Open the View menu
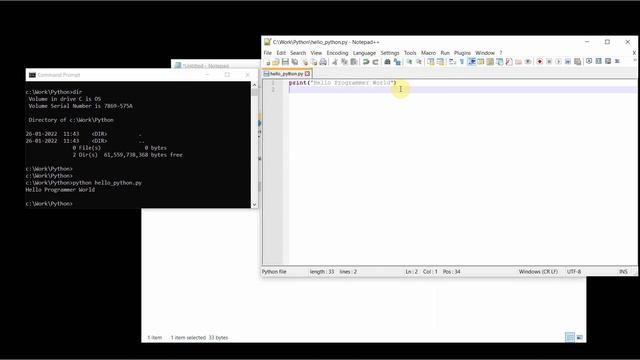This screenshot has height=360, width=640. coord(316,53)
